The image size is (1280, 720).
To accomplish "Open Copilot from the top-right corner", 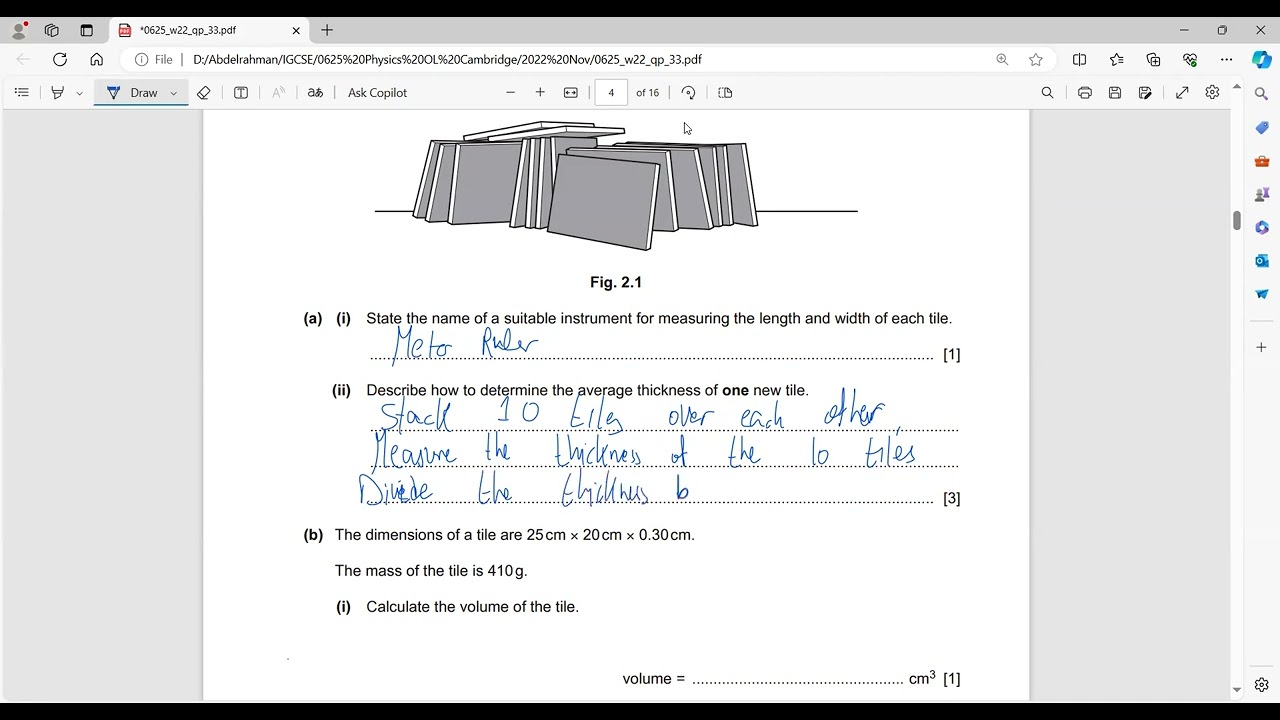I will tap(1261, 59).
